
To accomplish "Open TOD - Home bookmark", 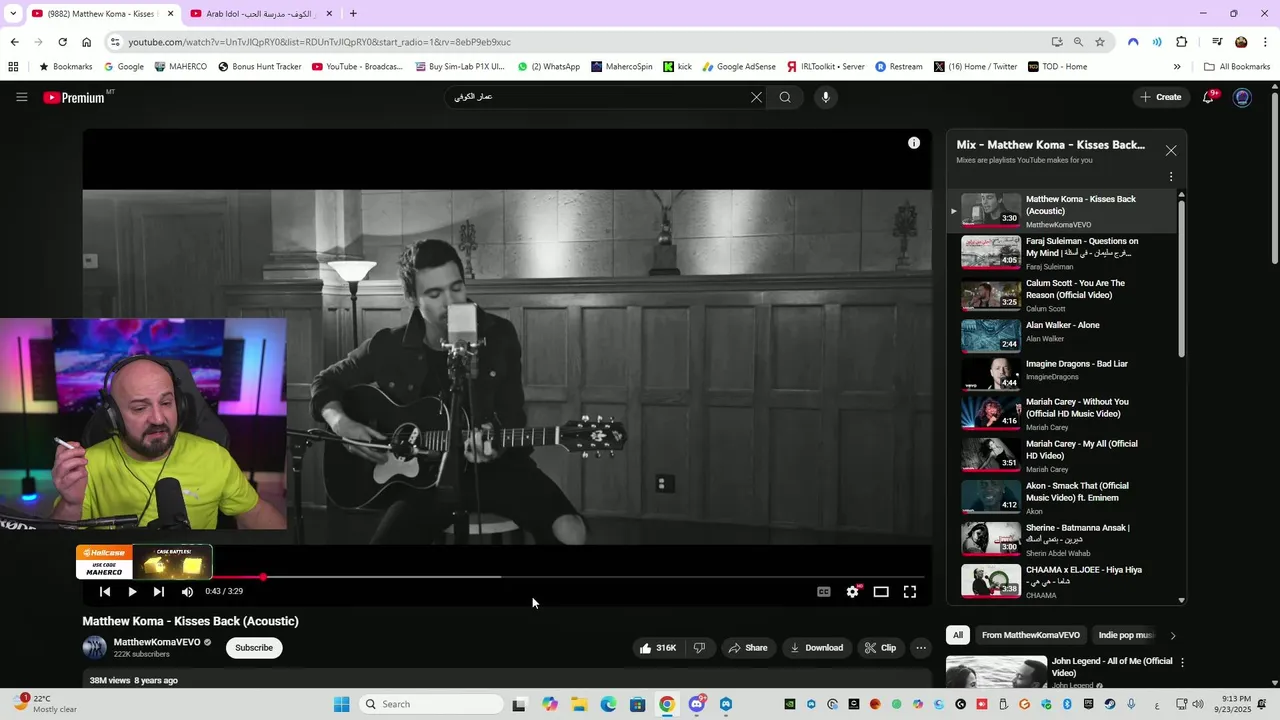I will pyautogui.click(x=1057, y=67).
